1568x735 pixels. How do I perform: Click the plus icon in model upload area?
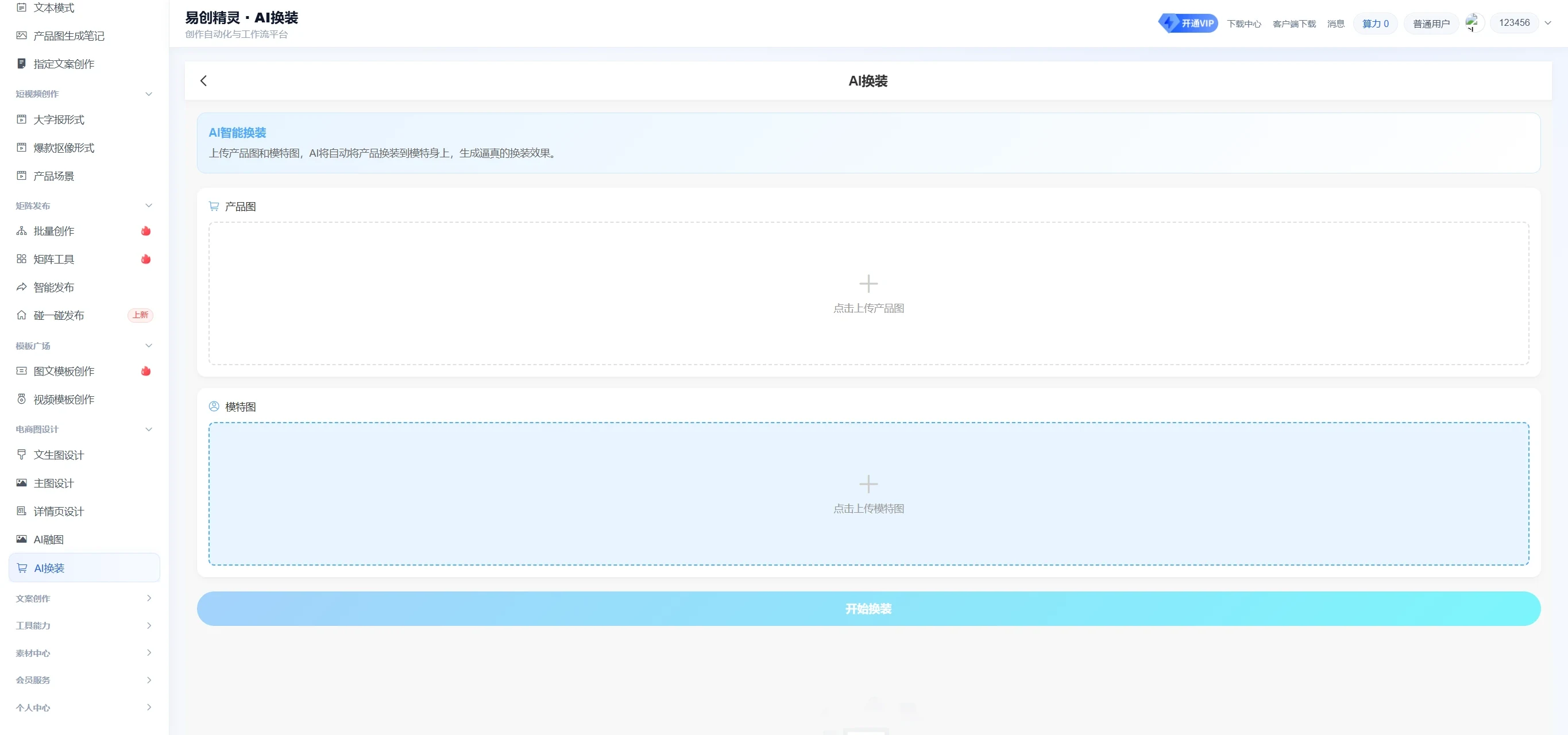pyautogui.click(x=868, y=484)
